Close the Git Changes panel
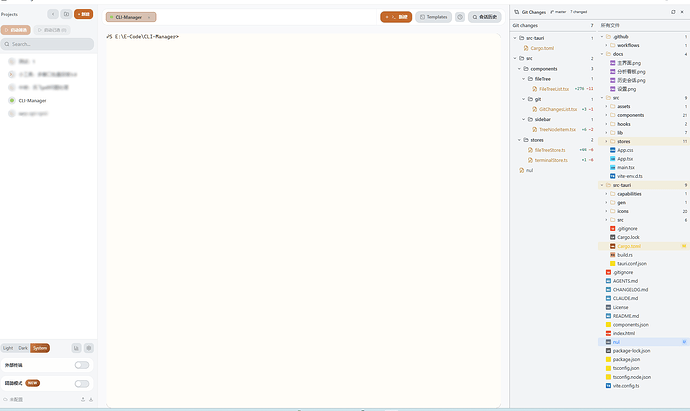The image size is (690, 411). click(682, 12)
